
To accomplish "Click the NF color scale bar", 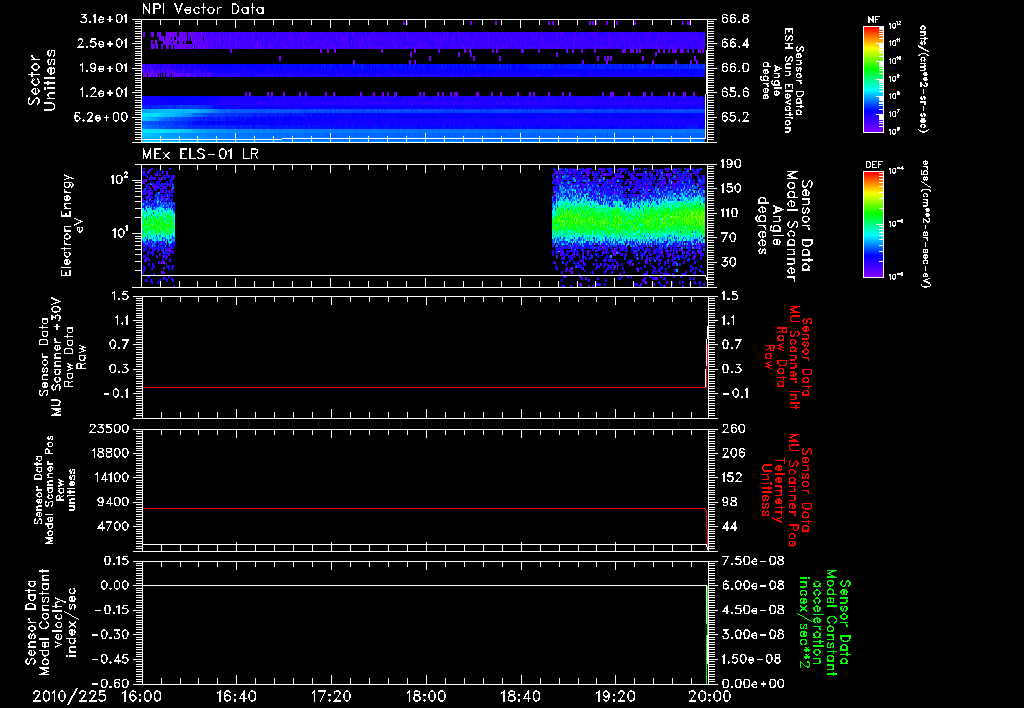I will (871, 80).
